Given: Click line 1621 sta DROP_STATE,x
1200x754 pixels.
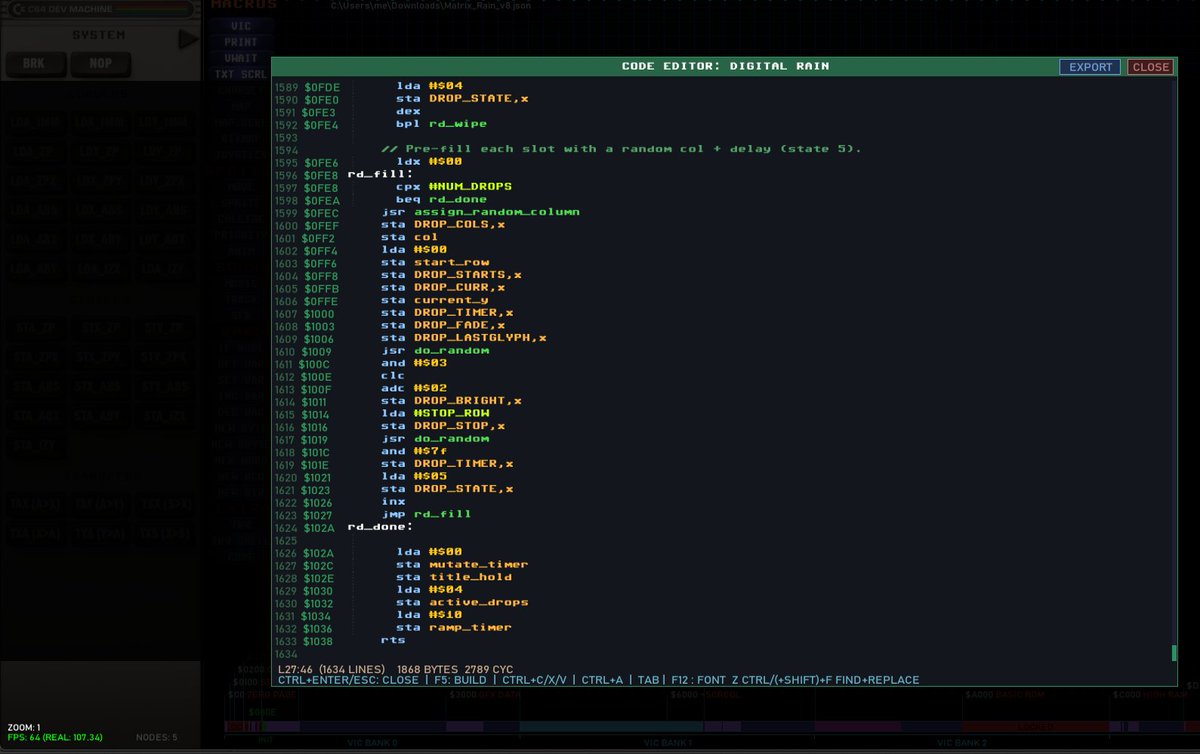Looking at the screenshot, I should [447, 489].
